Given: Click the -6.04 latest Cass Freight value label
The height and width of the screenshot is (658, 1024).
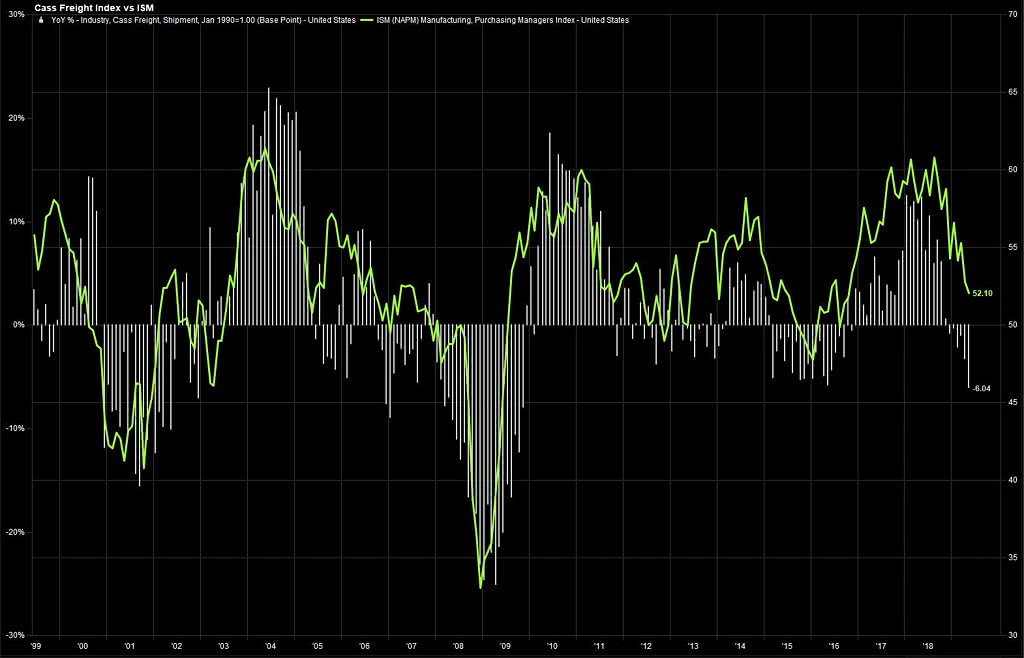Looking at the screenshot, I should [982, 389].
